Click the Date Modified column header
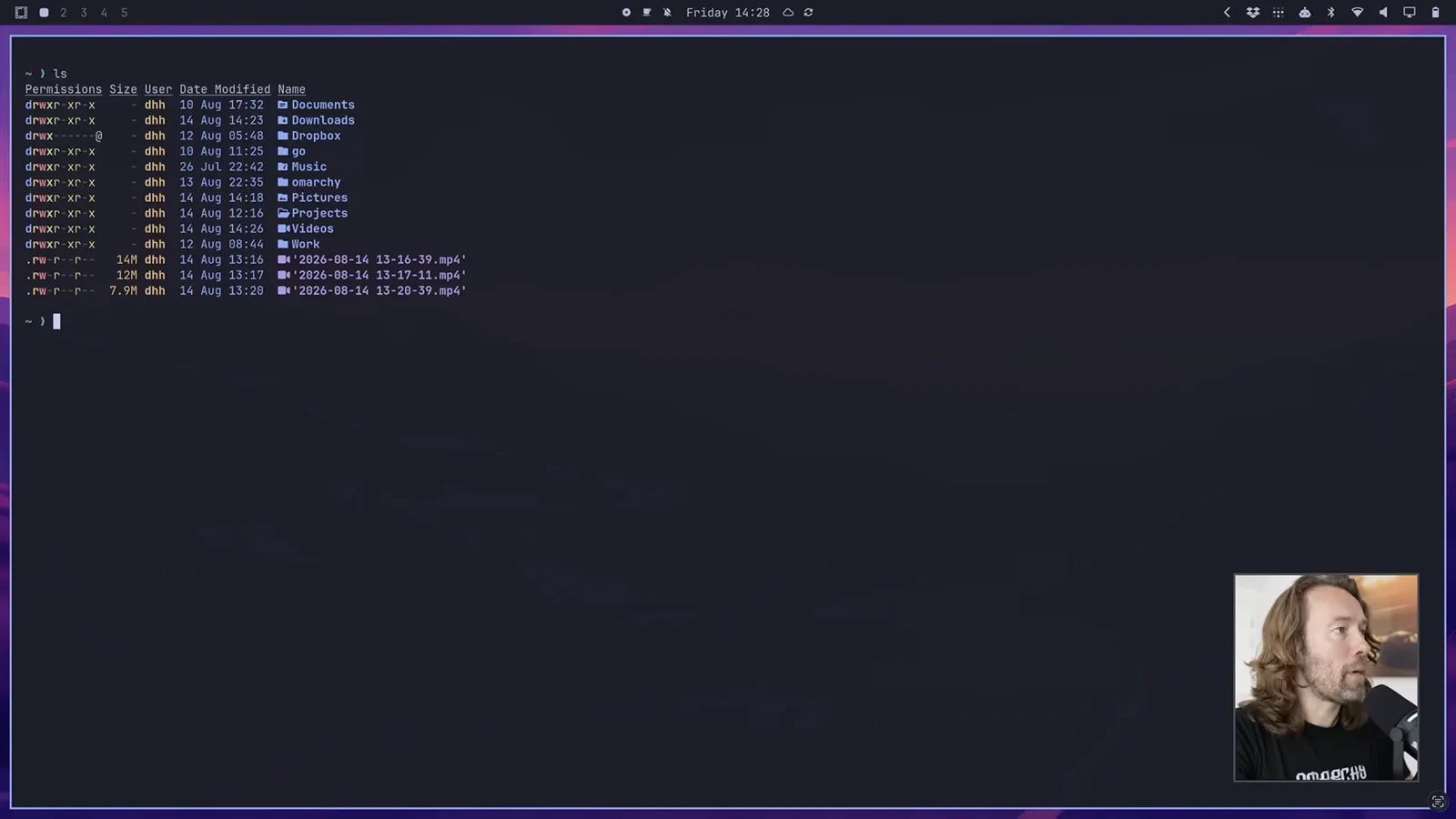 (x=225, y=89)
